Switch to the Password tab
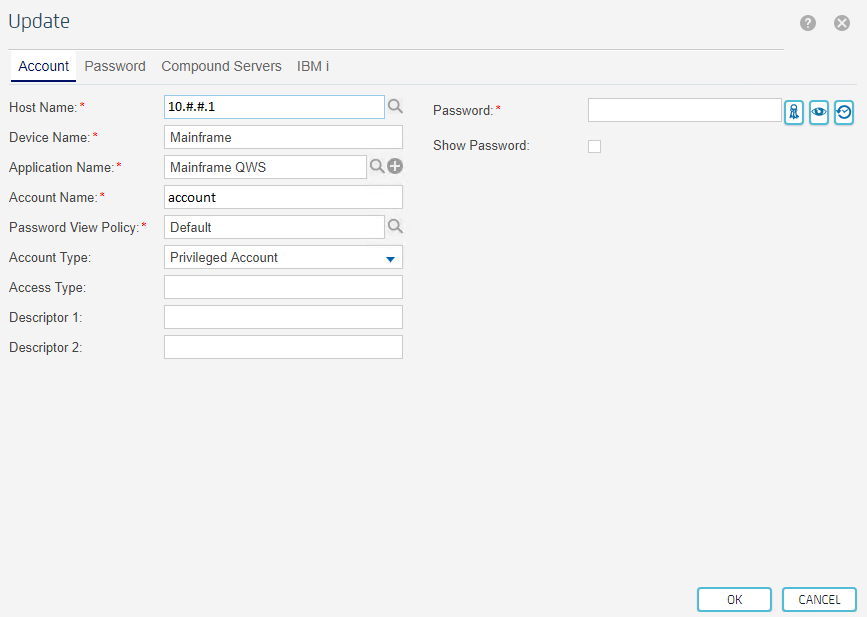867x617 pixels. pyautogui.click(x=115, y=66)
